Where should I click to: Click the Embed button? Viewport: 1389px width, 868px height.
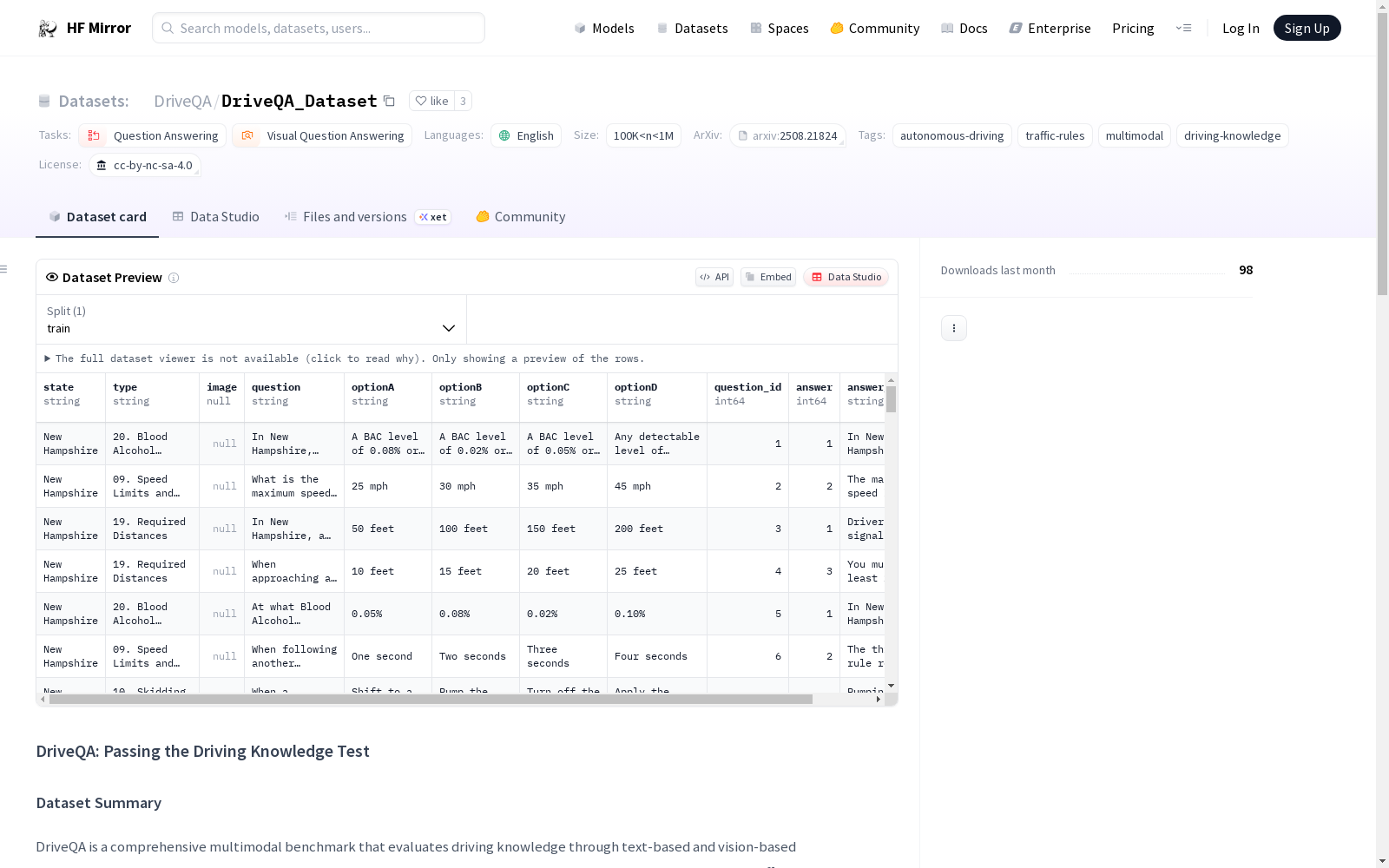coord(768,277)
